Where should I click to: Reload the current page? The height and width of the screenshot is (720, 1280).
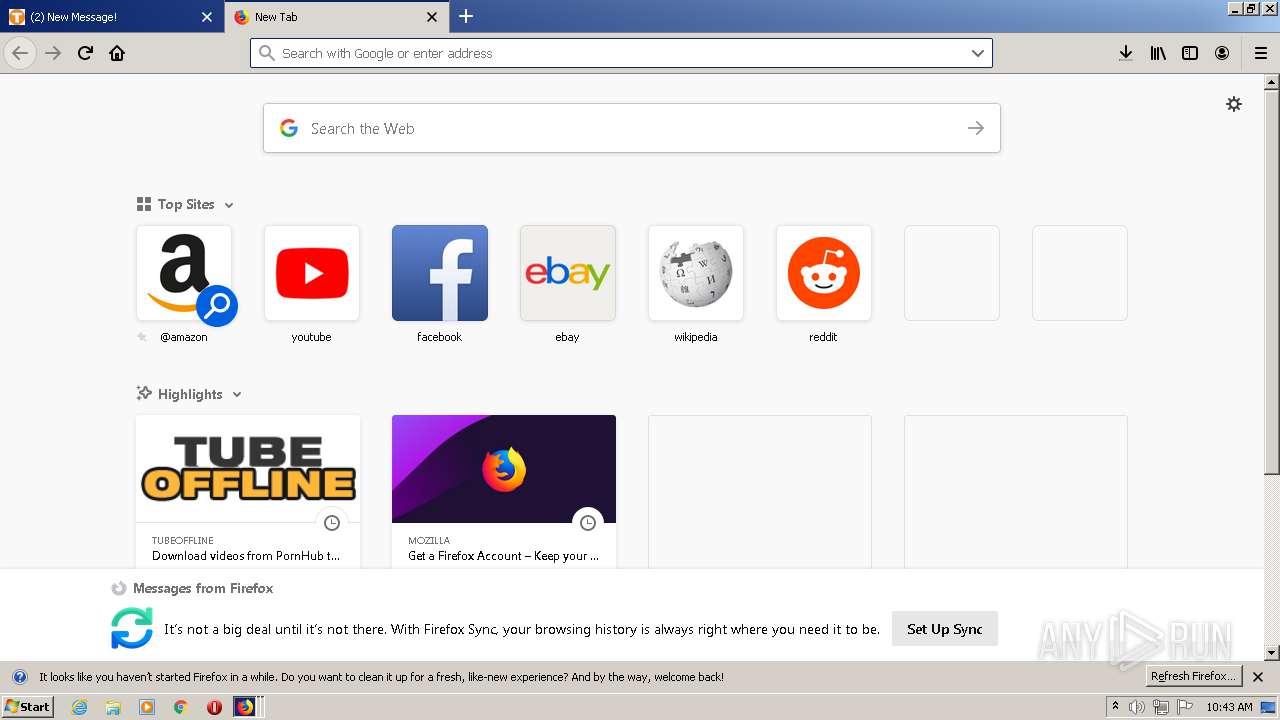click(85, 53)
